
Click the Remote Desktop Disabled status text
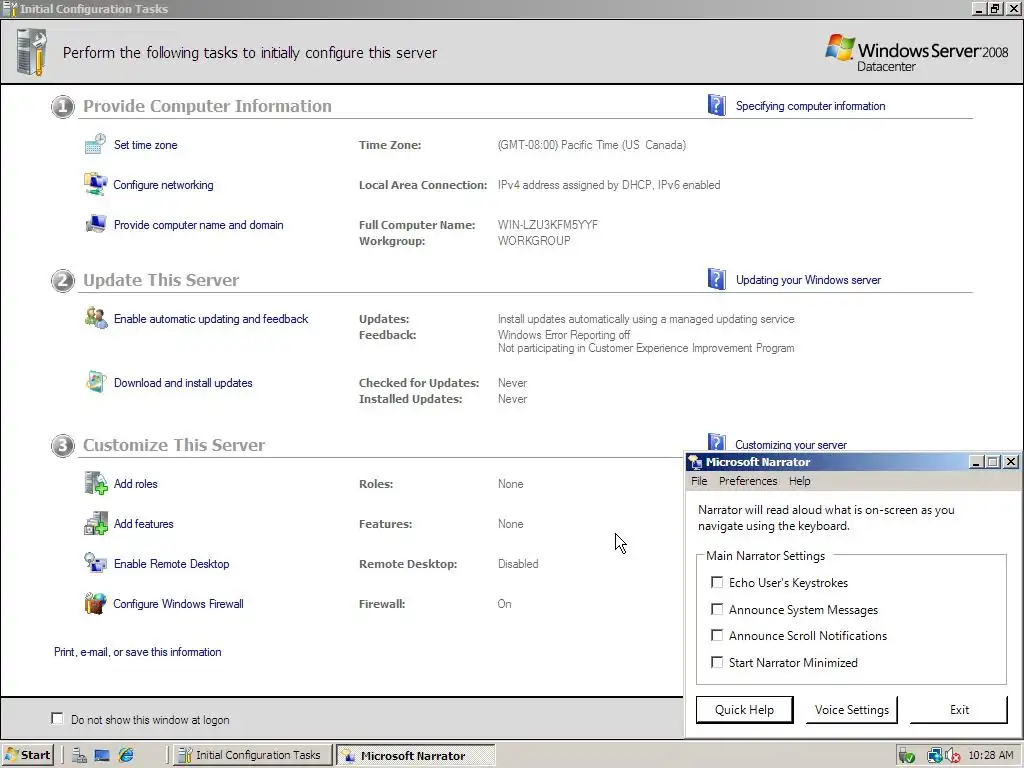[x=518, y=564]
